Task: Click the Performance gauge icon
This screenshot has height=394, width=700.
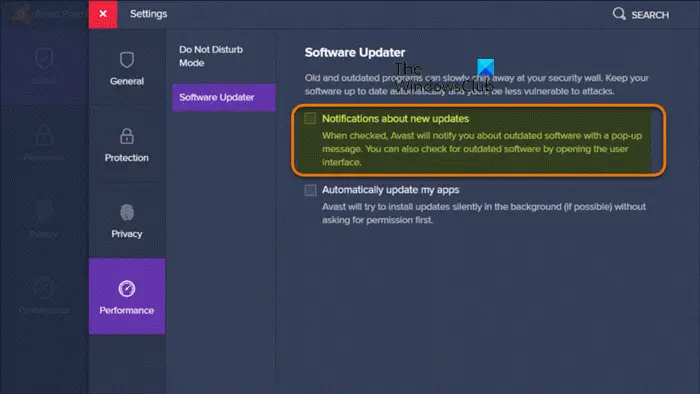Action: click(127, 289)
